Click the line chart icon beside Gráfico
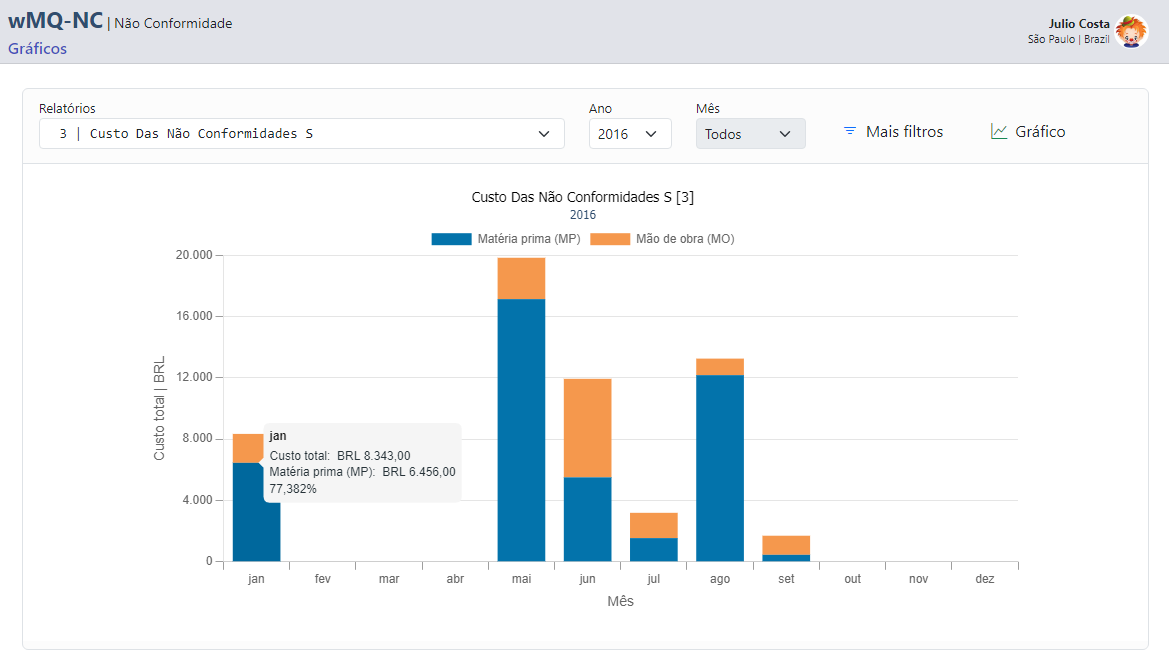This screenshot has width=1169, height=670. (x=998, y=131)
